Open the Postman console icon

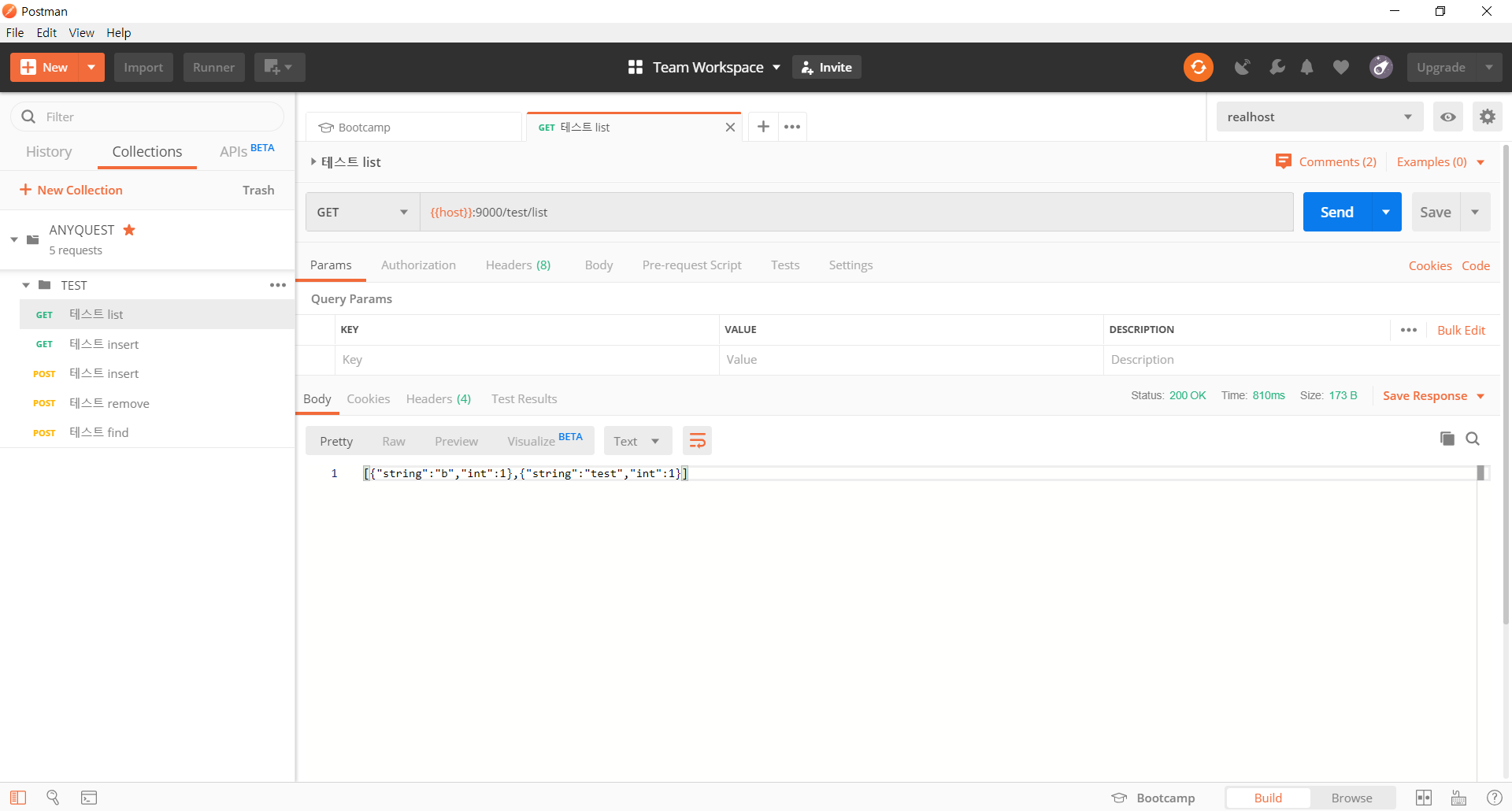pos(89,798)
